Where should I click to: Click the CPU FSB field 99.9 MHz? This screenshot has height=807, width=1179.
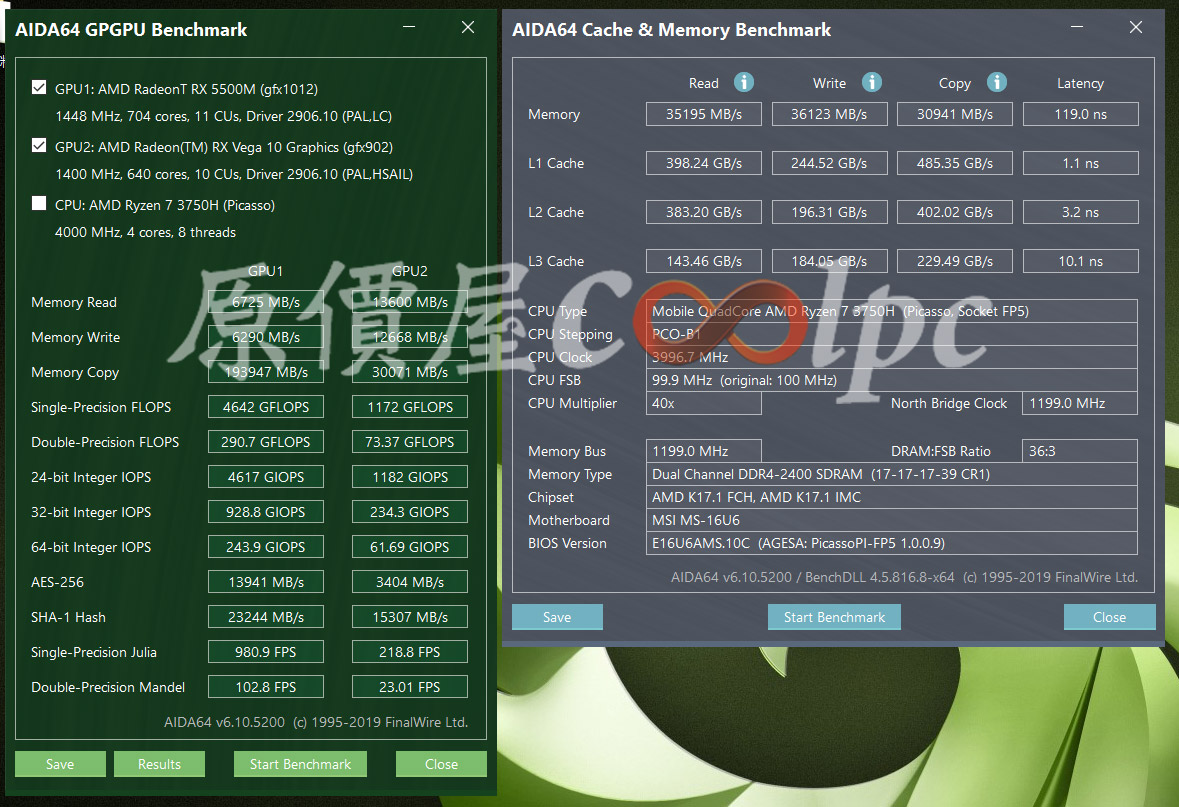(x=892, y=381)
